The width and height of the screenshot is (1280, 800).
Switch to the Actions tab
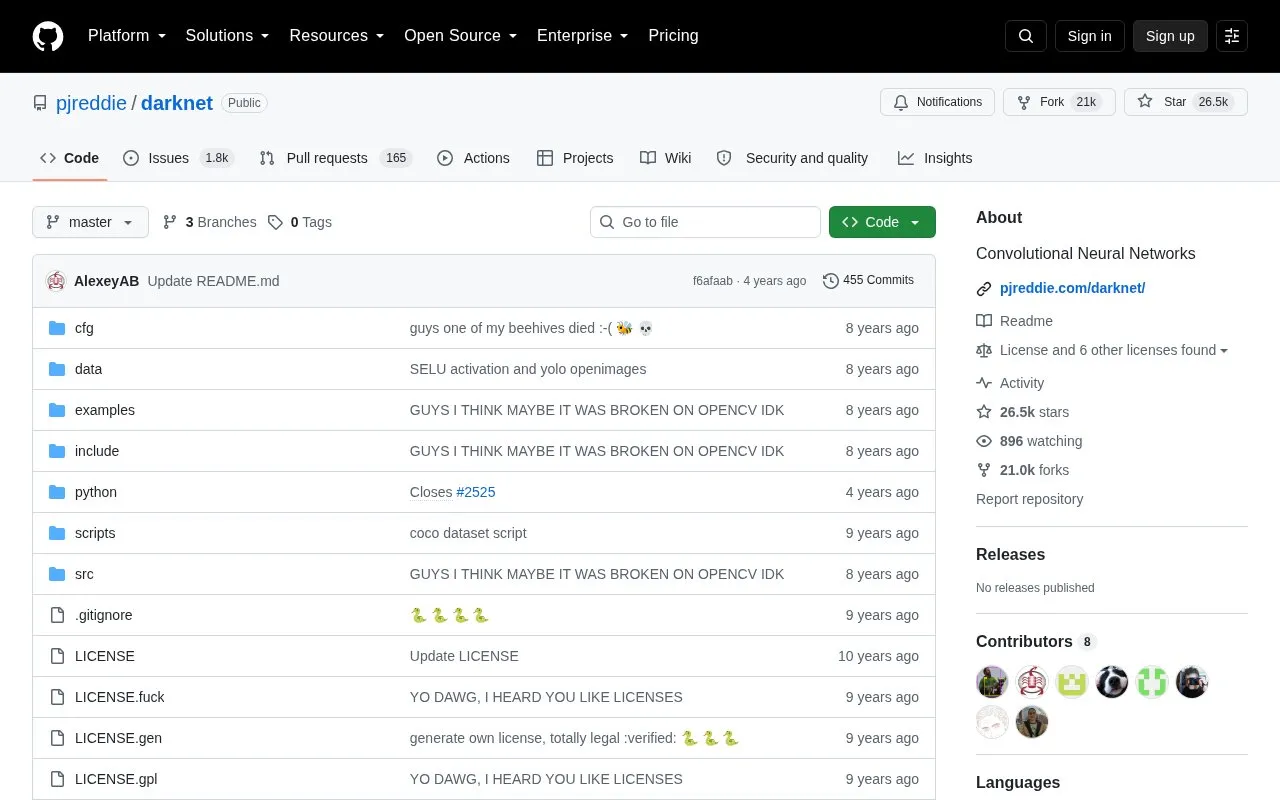tap(473, 158)
